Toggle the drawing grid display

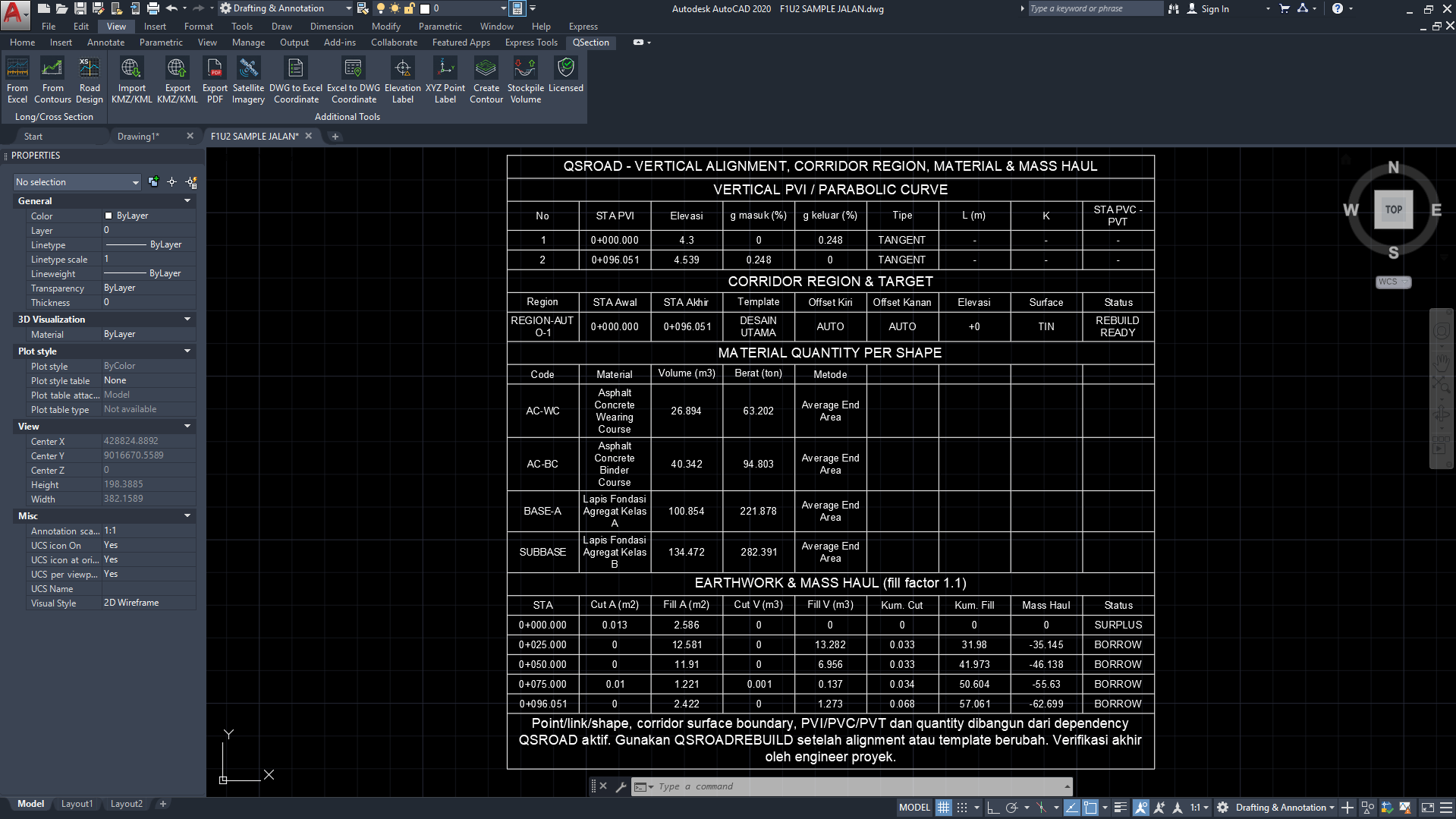pos(943,808)
